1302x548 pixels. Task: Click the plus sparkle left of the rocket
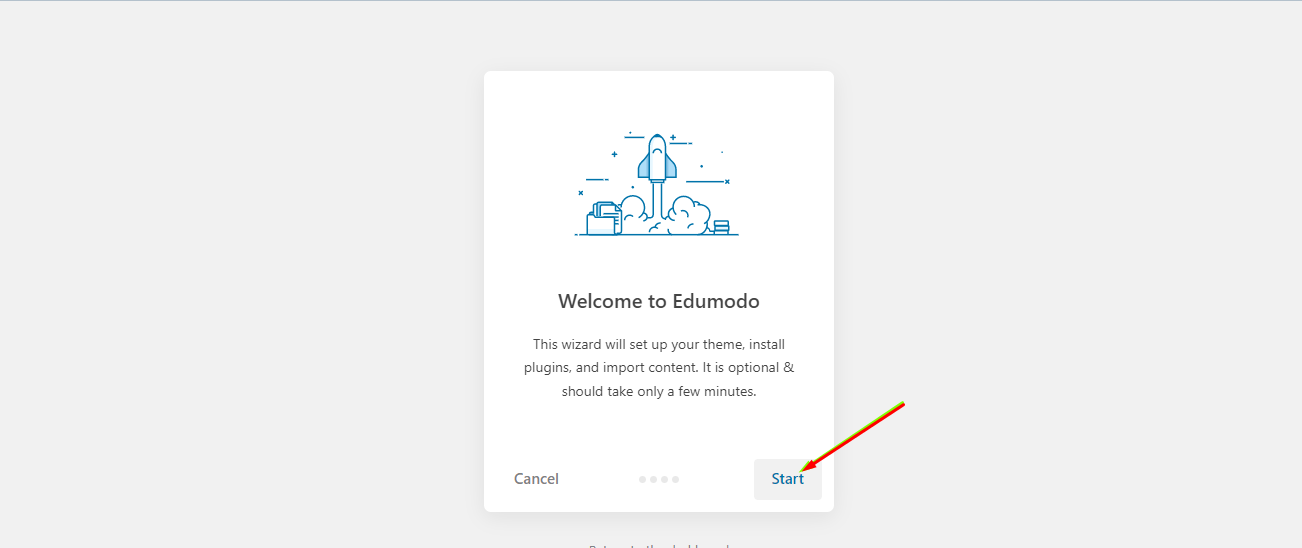[614, 154]
